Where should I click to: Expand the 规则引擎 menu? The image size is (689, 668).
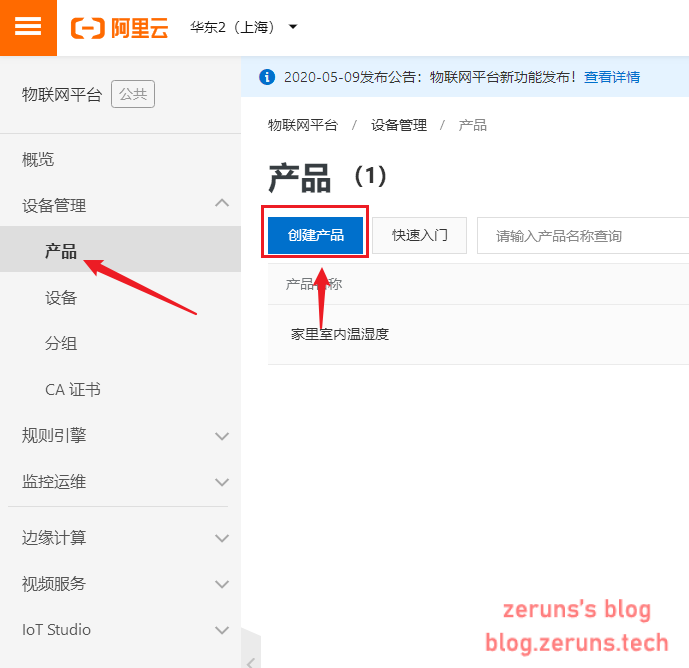pos(222,436)
